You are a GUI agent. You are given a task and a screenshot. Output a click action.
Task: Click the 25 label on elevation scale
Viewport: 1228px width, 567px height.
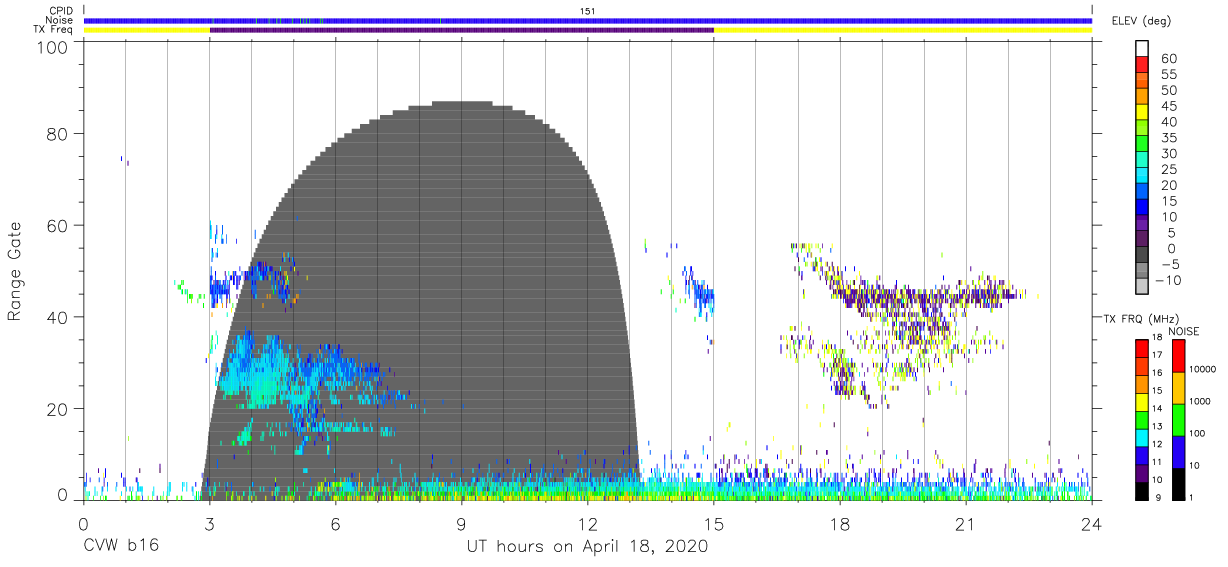[x=1168, y=170]
